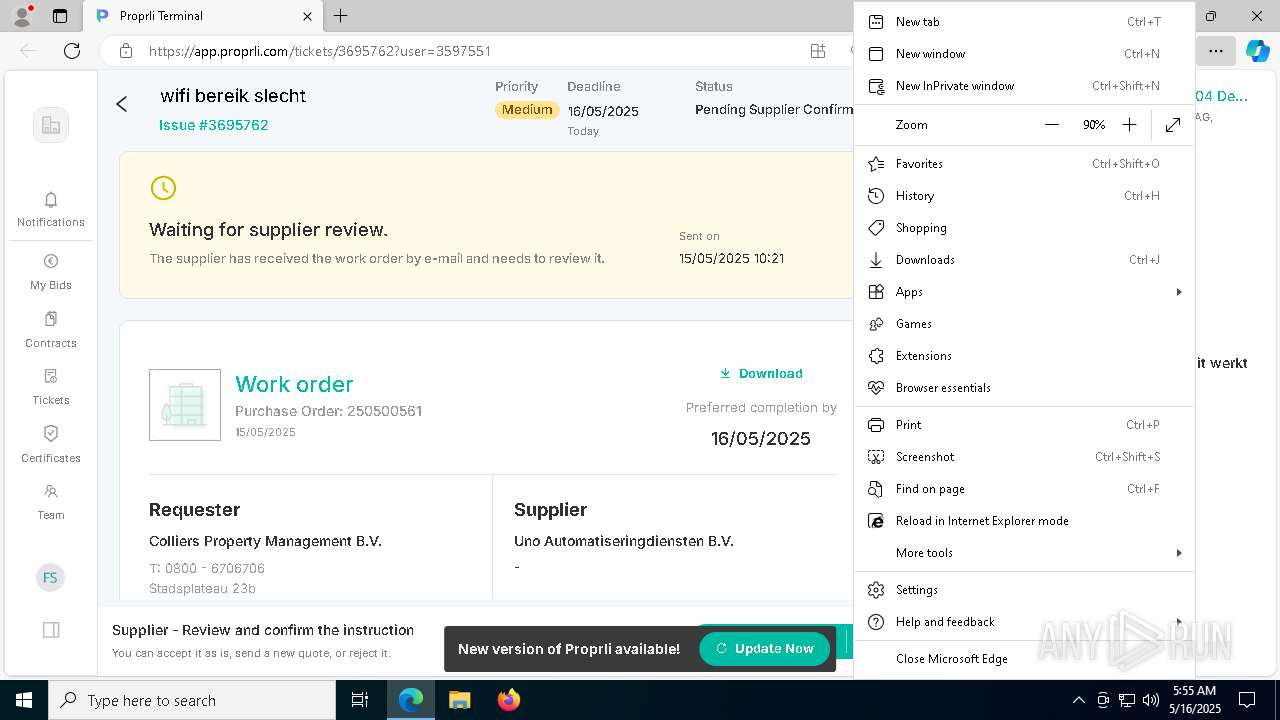Open Extensions from the Edge menu
The width and height of the screenshot is (1280, 720).
[1024, 356]
